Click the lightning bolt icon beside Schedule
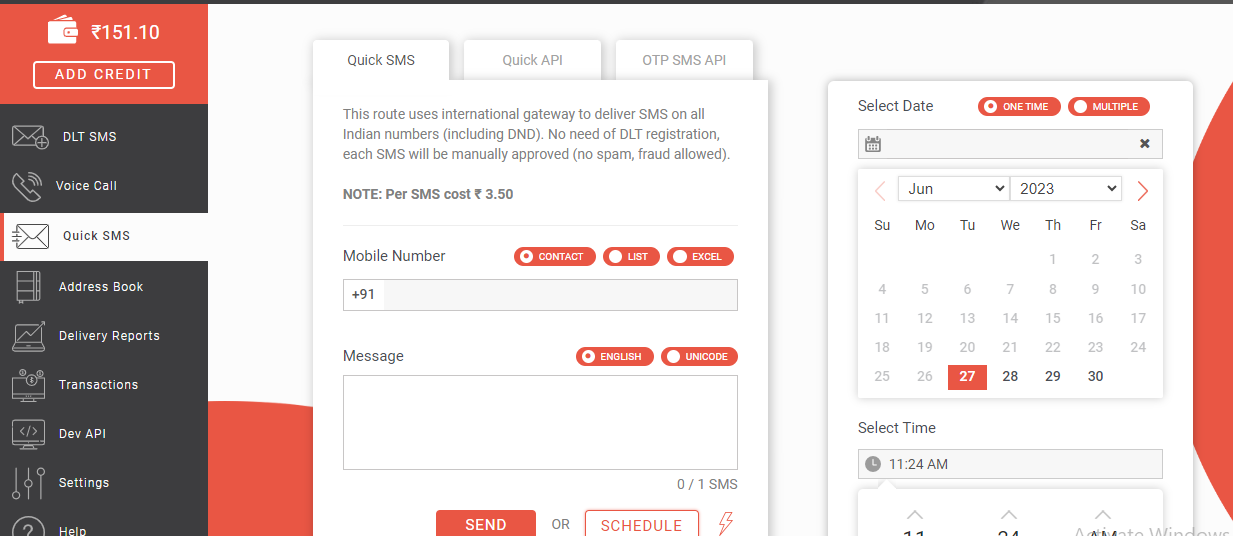This screenshot has height=536, width=1233. click(726, 523)
